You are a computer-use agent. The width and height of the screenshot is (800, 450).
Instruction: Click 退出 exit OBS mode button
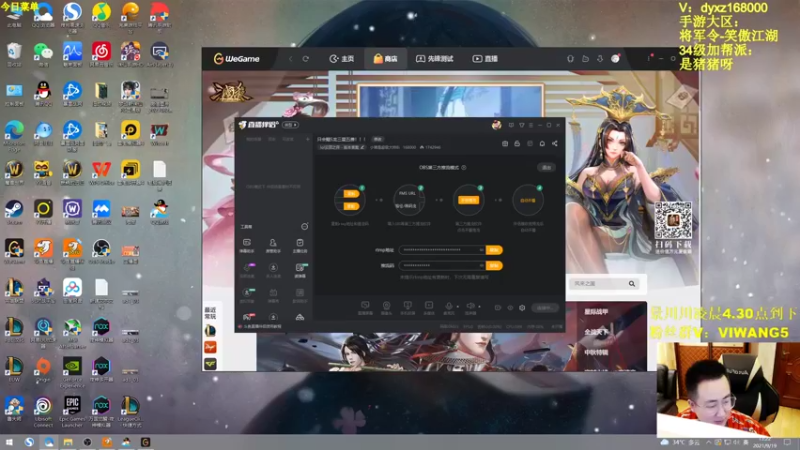point(546,167)
